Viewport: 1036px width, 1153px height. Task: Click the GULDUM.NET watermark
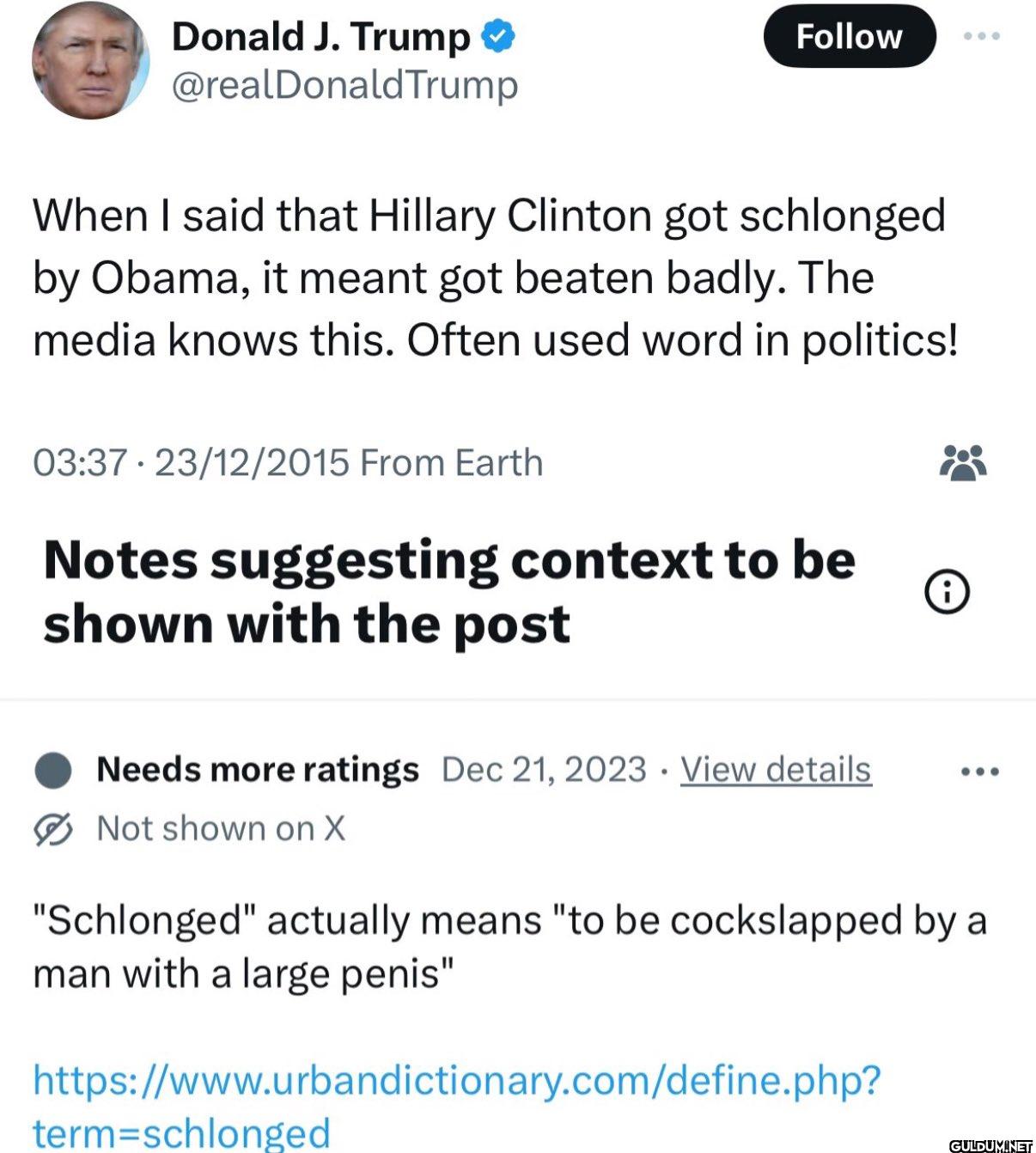click(x=990, y=1144)
